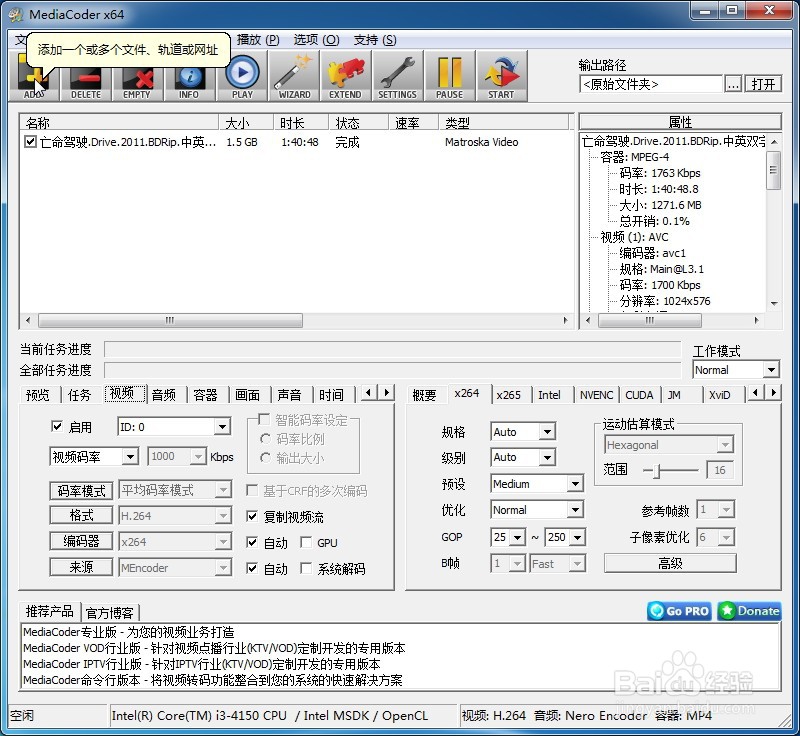Click the 名称 column header
Image resolution: width=800 pixels, height=736 pixels.
(x=119, y=122)
